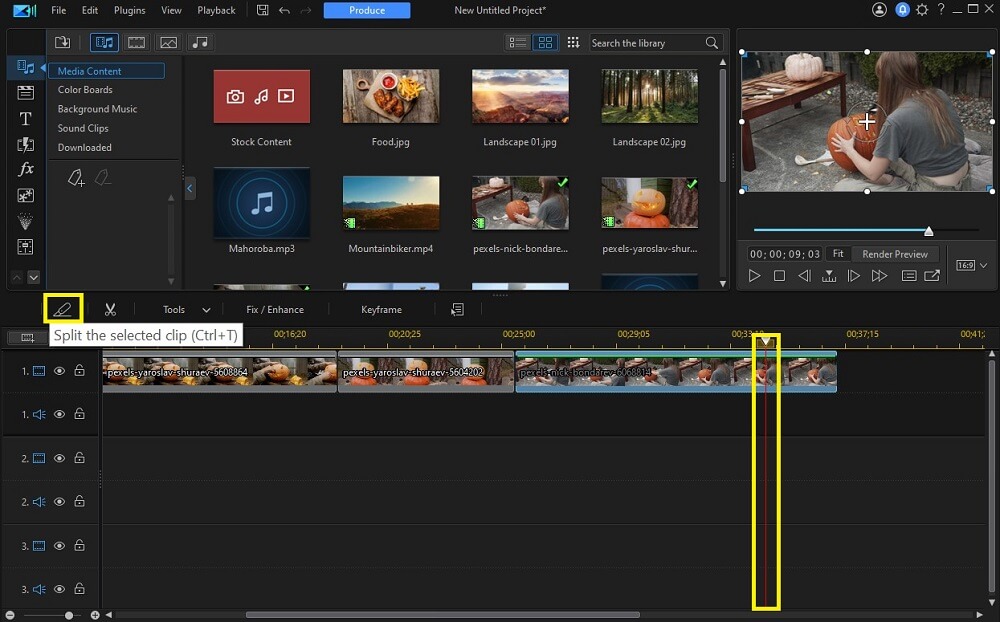Select the Split clip tool
The height and width of the screenshot is (622, 1000).
point(62,308)
